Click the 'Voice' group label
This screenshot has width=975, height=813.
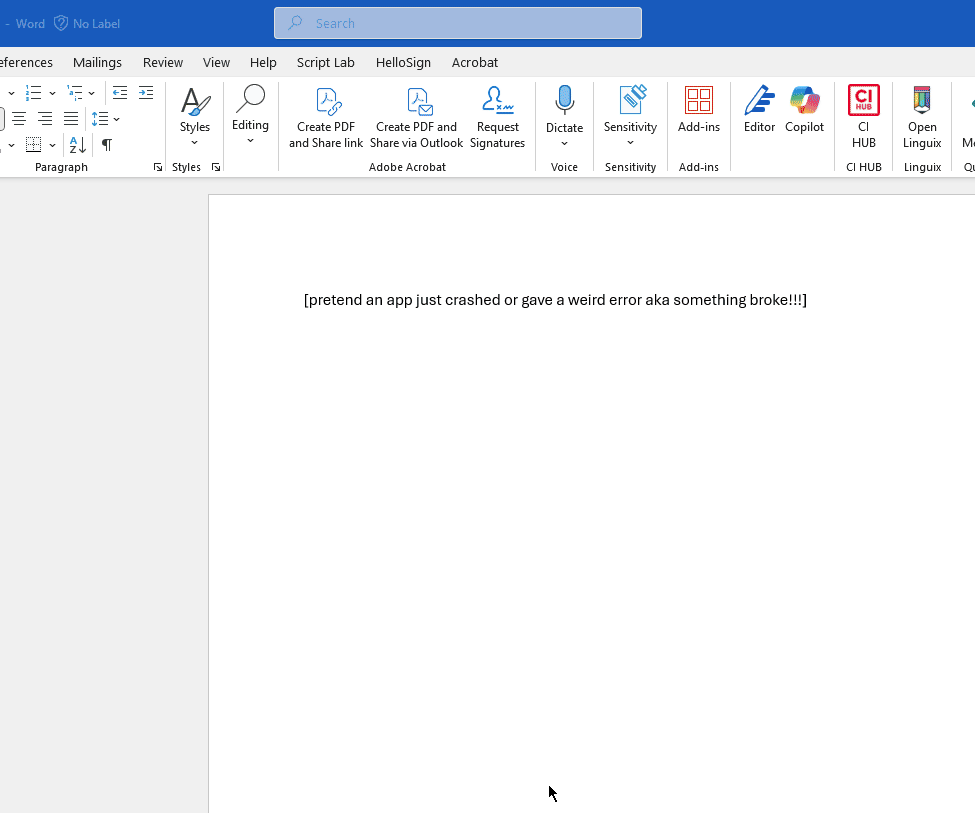click(x=565, y=167)
